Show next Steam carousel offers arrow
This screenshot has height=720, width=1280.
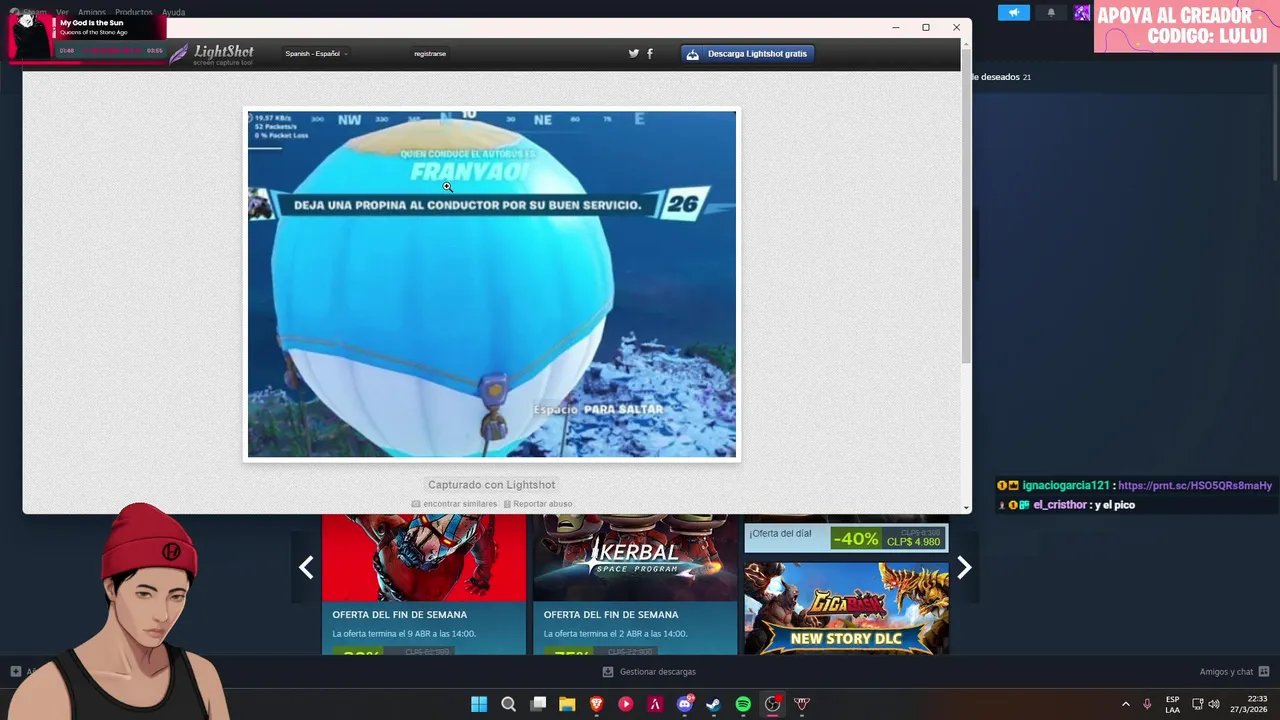(964, 568)
